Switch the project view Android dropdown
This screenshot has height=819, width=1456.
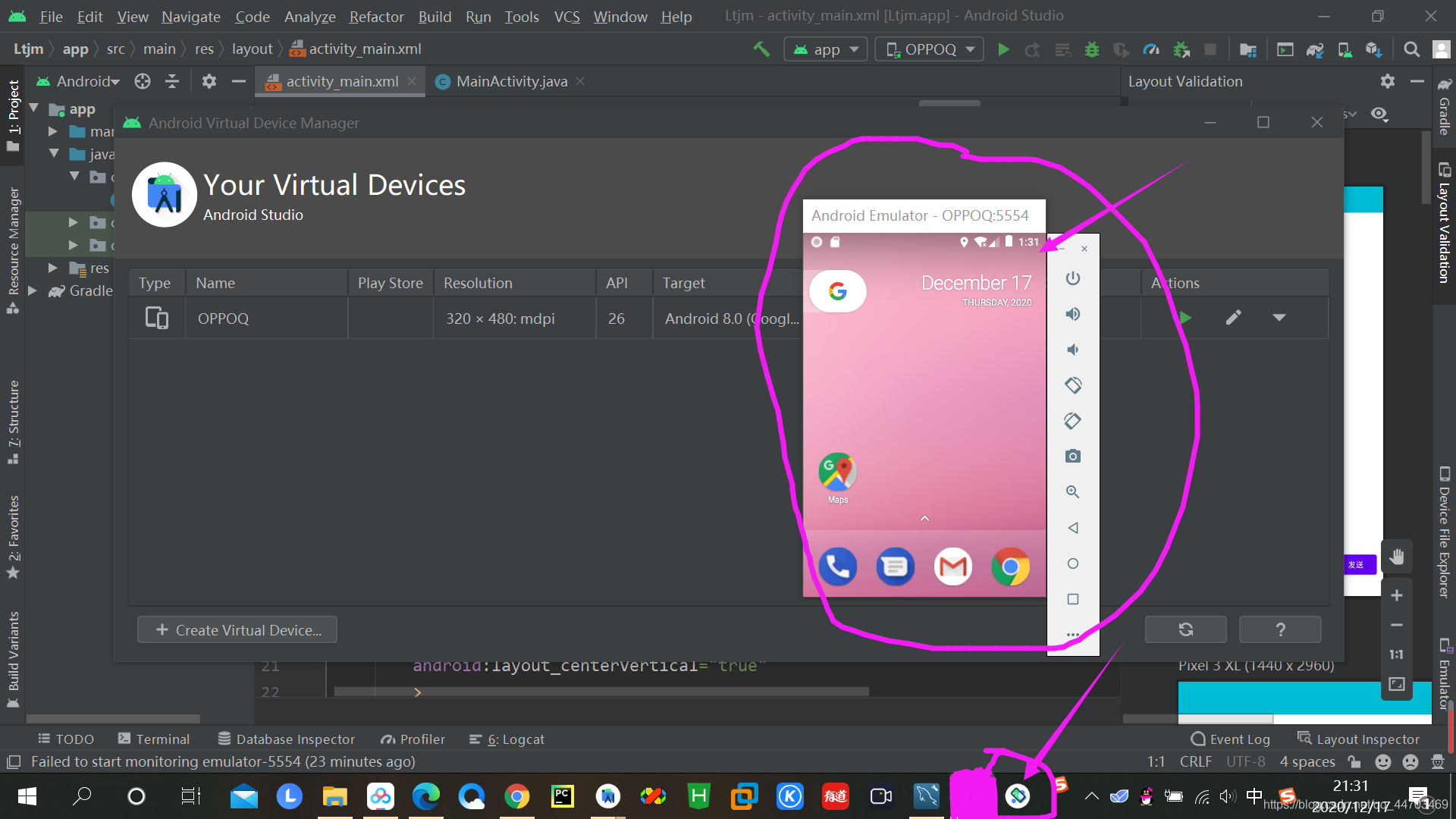point(78,81)
